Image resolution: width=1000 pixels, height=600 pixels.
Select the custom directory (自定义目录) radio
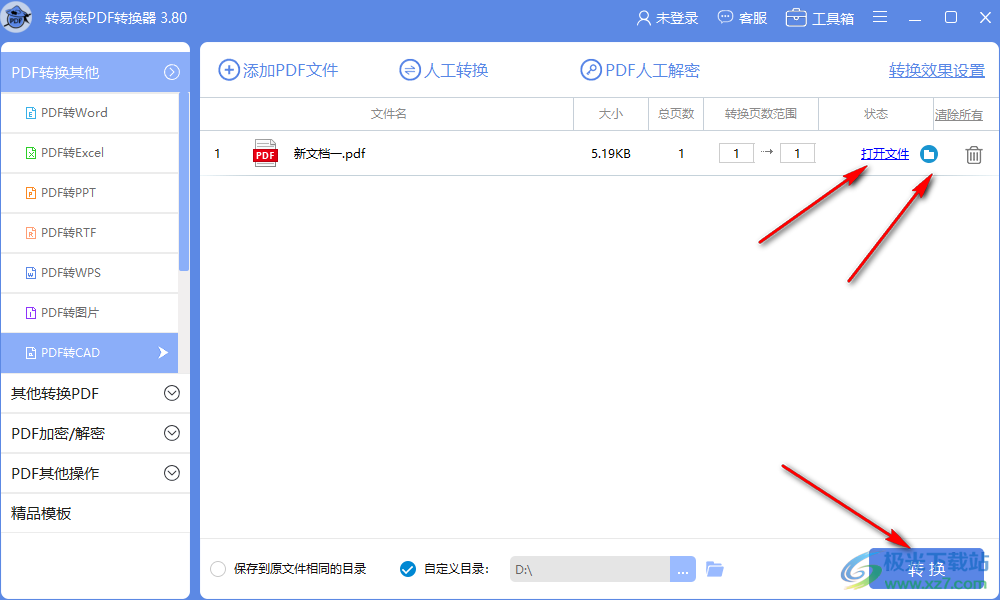tap(408, 569)
